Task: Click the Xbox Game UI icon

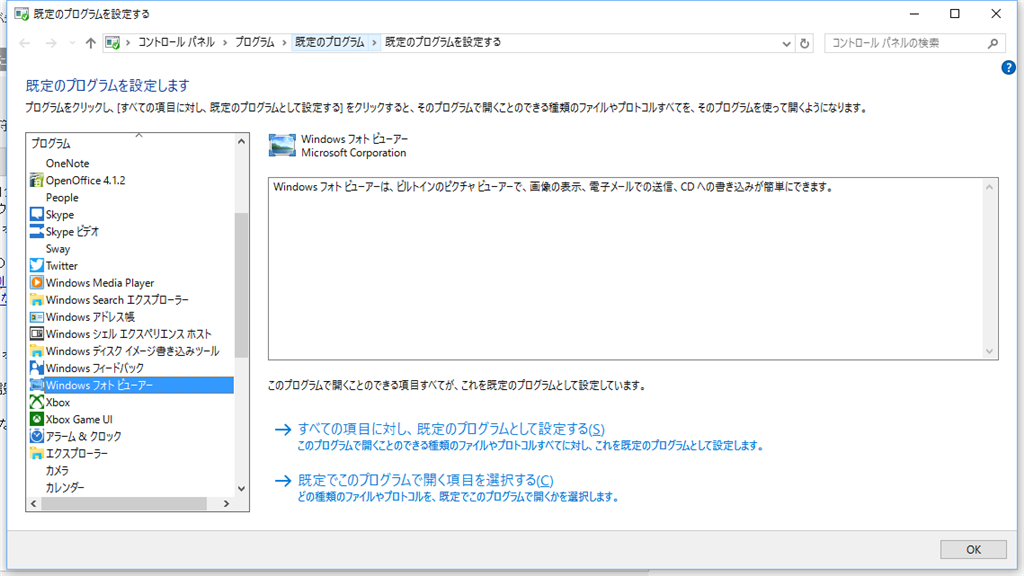Action: (x=37, y=419)
